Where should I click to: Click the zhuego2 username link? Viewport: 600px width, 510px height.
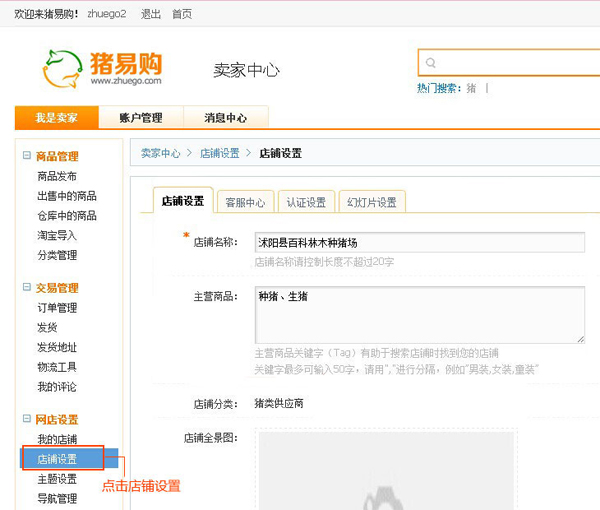click(107, 14)
